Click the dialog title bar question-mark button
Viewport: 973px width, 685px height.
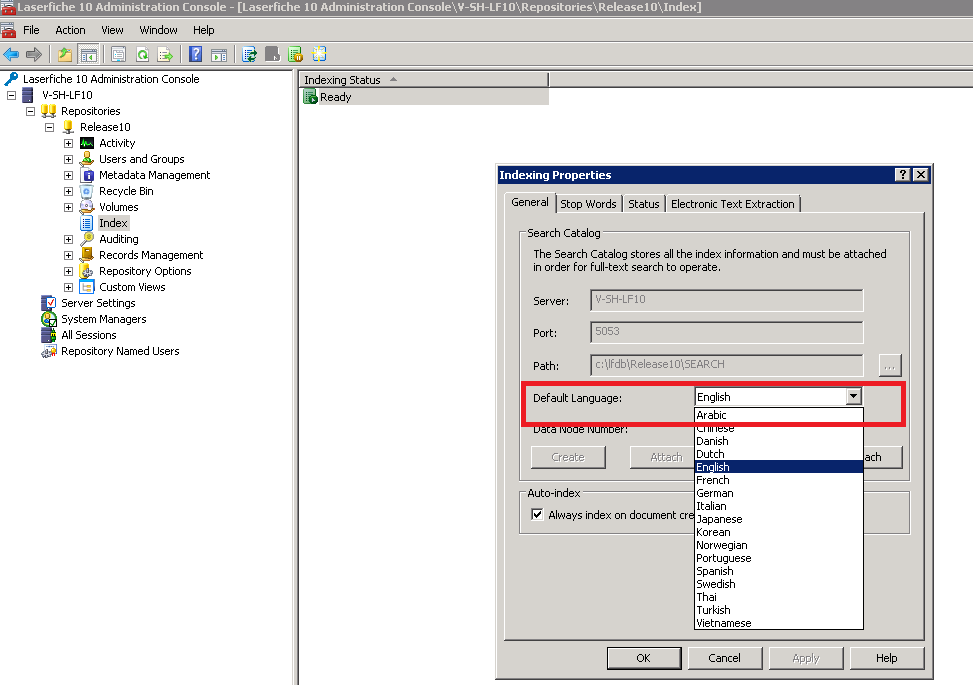pyautogui.click(x=903, y=175)
